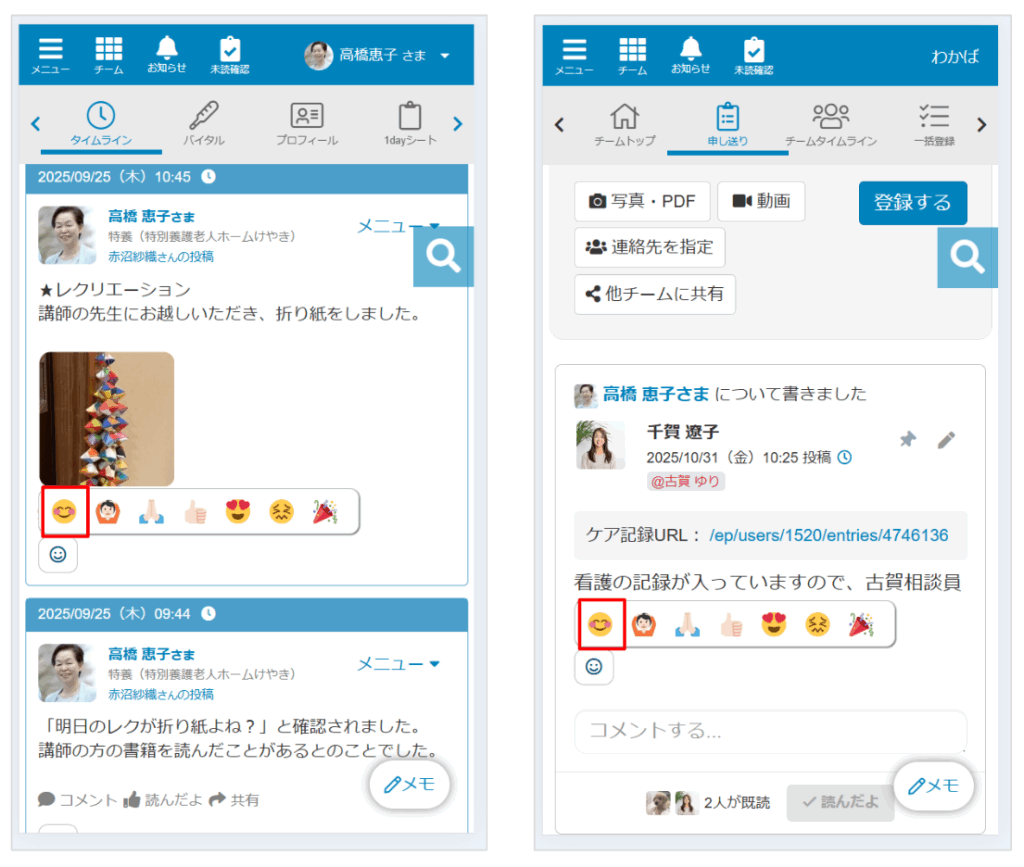Click the コメントする comment input field
Image resolution: width=1024 pixels, height=867 pixels.
pyautogui.click(x=770, y=731)
